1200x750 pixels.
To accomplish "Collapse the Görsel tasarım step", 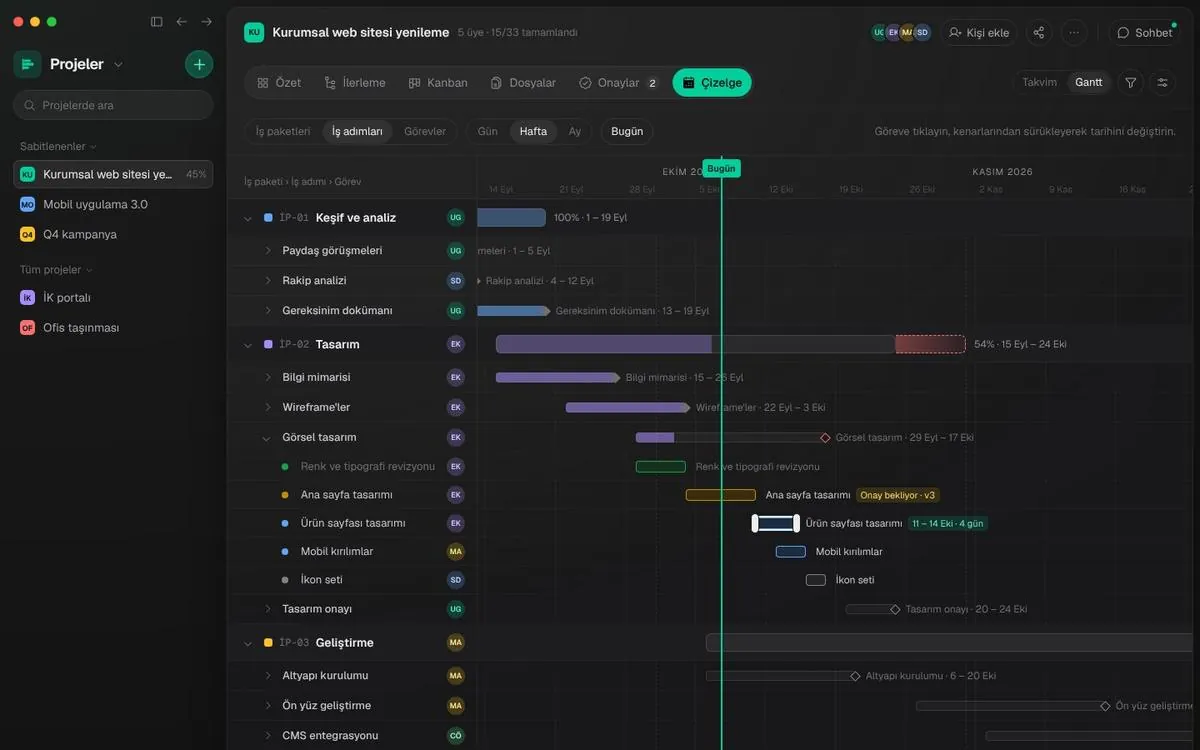I will [x=266, y=438].
